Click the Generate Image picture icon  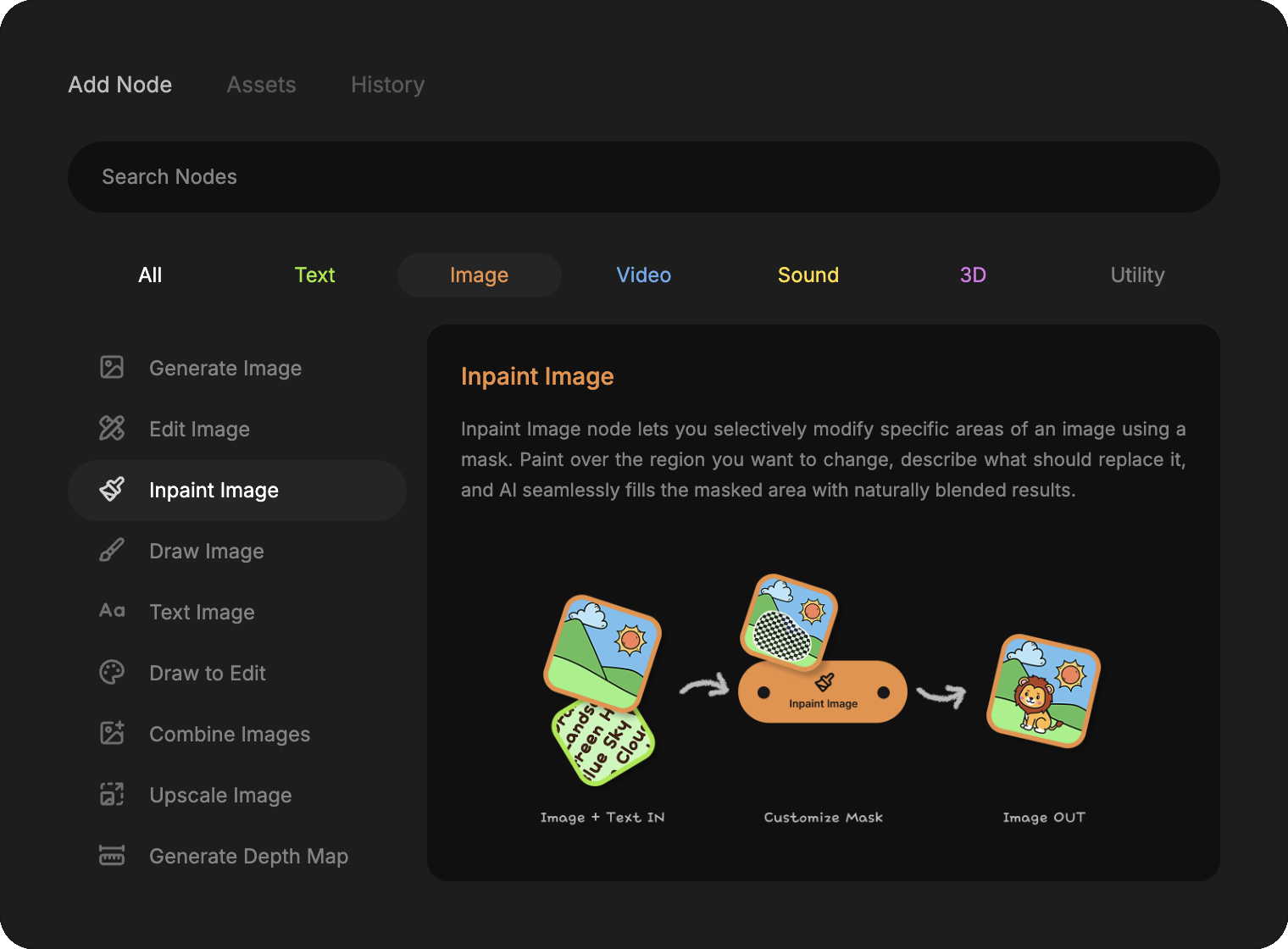coord(112,367)
